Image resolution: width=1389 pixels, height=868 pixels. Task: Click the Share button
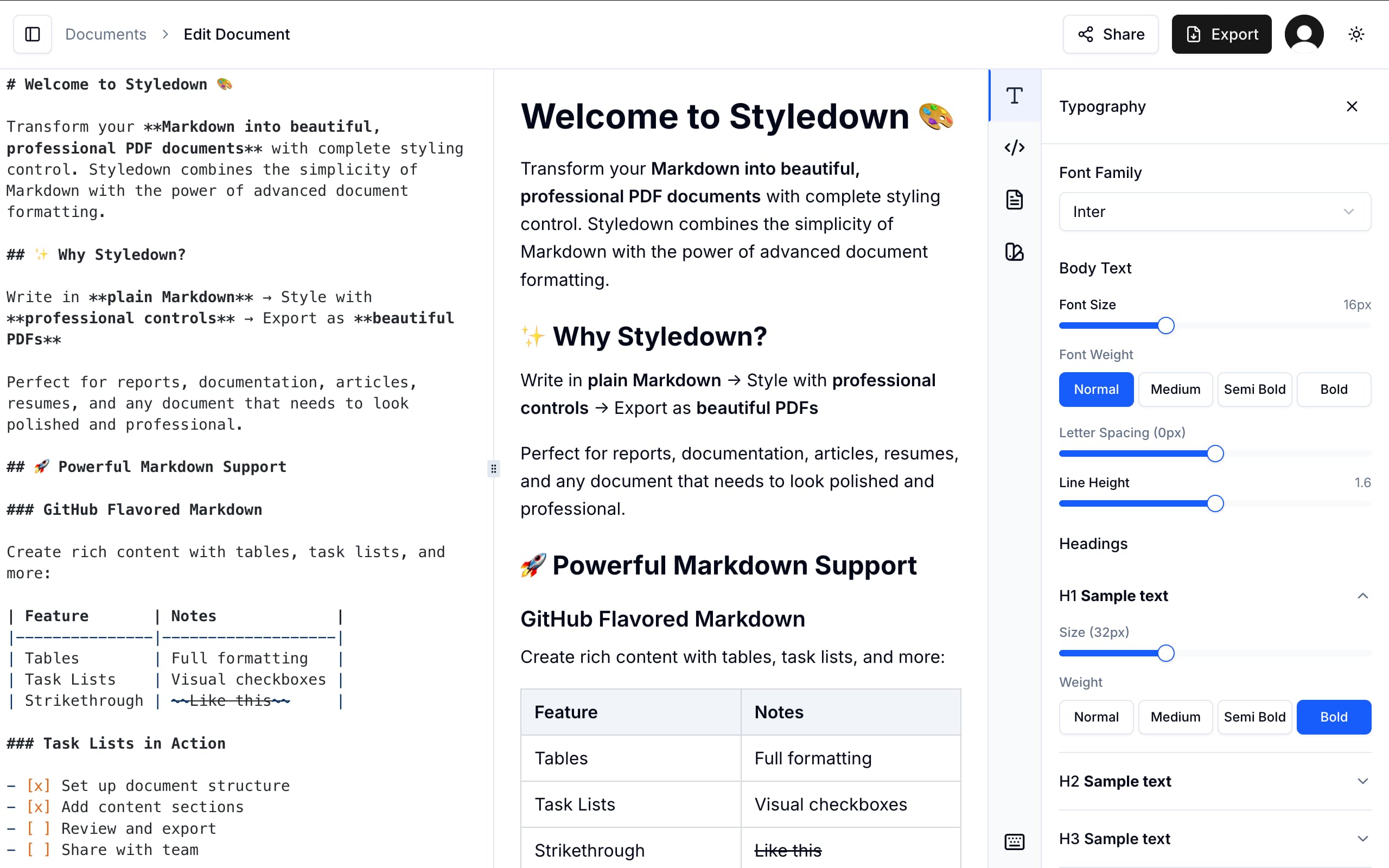(1111, 34)
